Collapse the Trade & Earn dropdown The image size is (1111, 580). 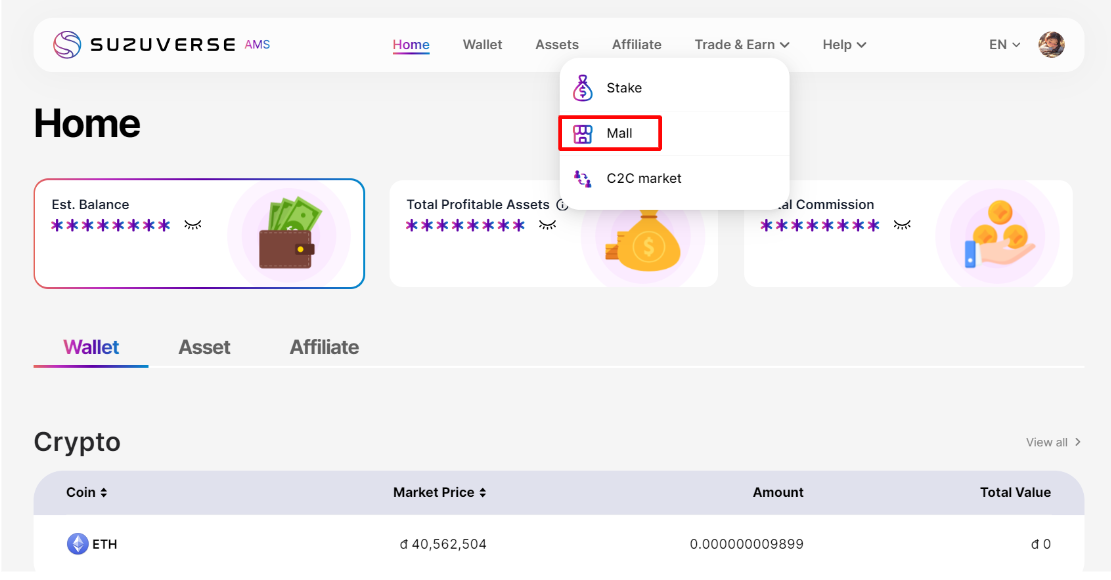click(742, 45)
